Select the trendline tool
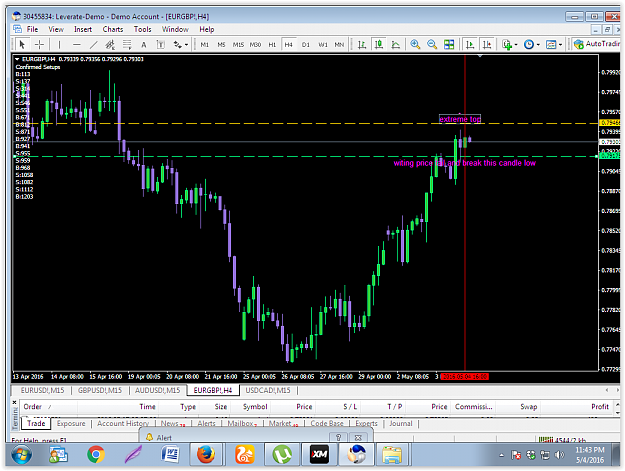This screenshot has width=625, height=471. pyautogui.click(x=93, y=45)
